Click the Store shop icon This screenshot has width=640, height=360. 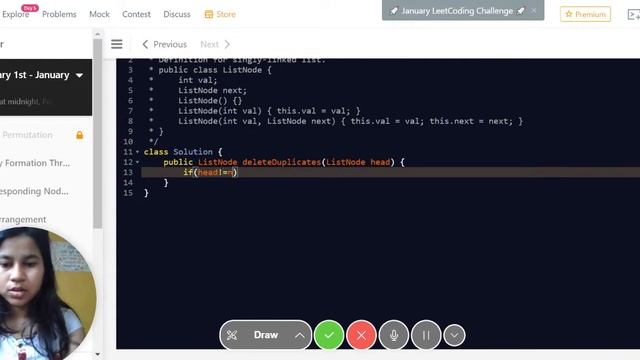[209, 14]
